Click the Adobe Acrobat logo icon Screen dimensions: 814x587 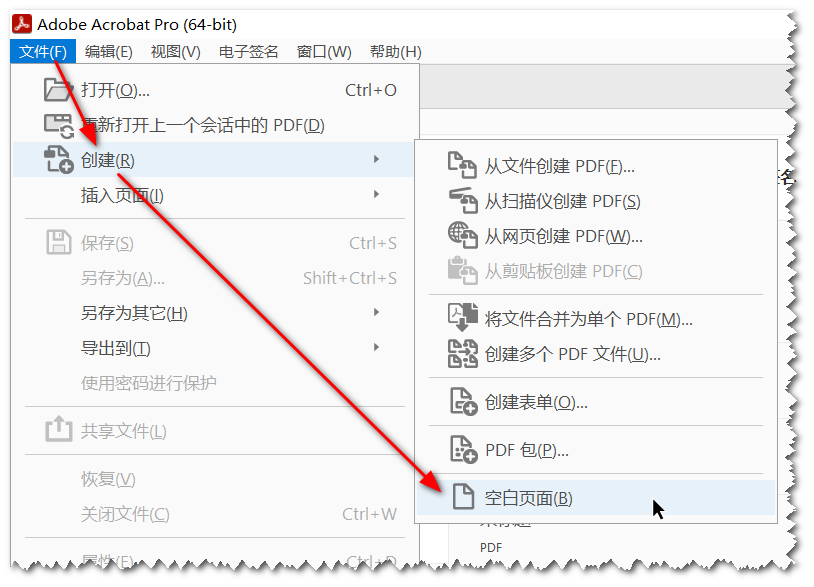22,24
